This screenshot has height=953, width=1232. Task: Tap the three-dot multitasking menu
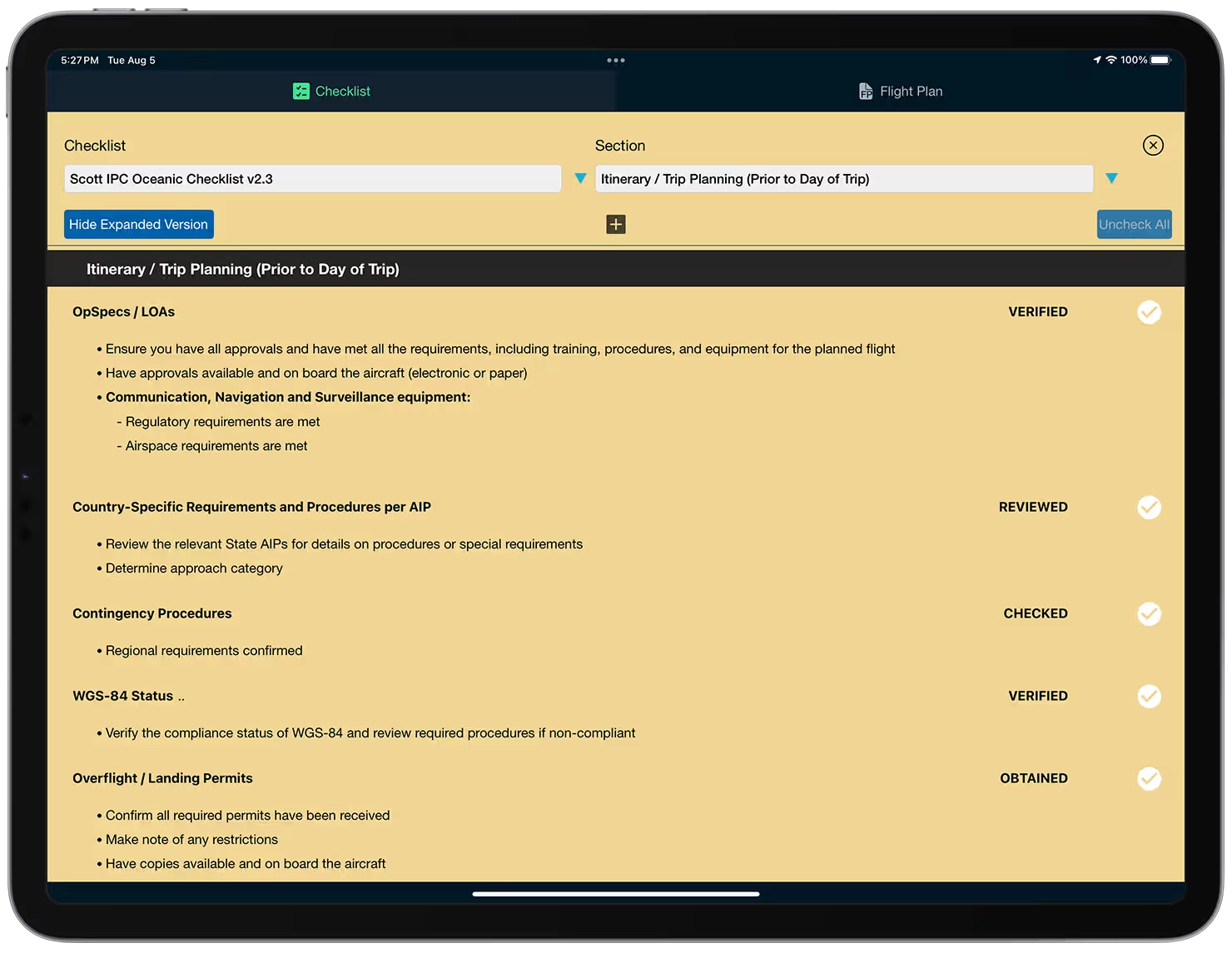[616, 60]
